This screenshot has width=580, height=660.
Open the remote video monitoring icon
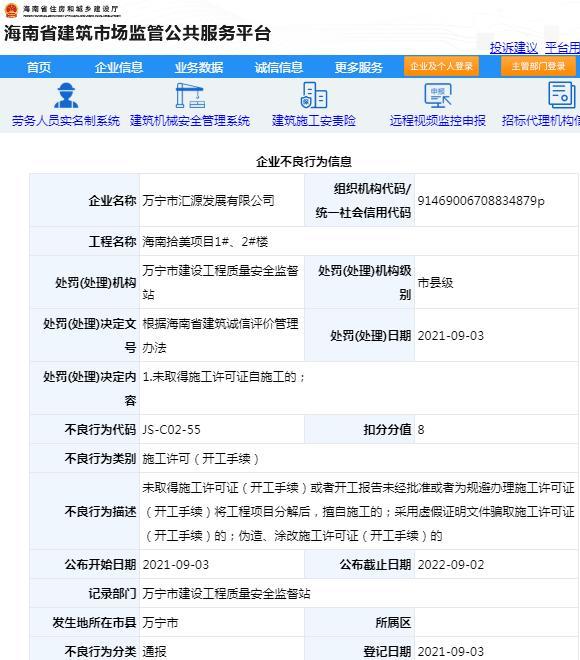pos(437,96)
